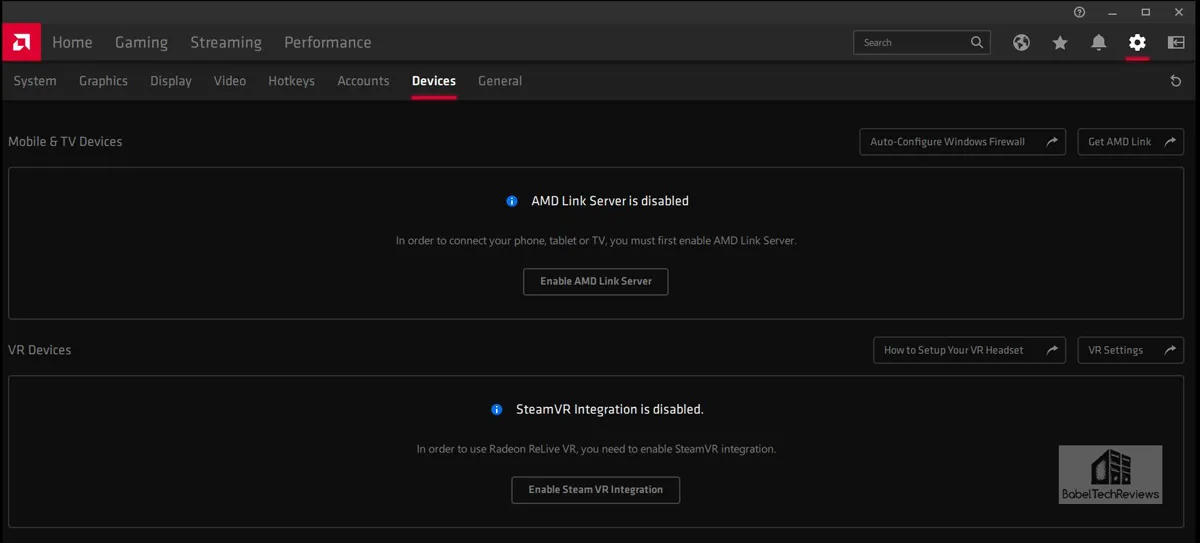Click Enable Steam VR Integration button
This screenshot has height=543, width=1200.
point(596,490)
